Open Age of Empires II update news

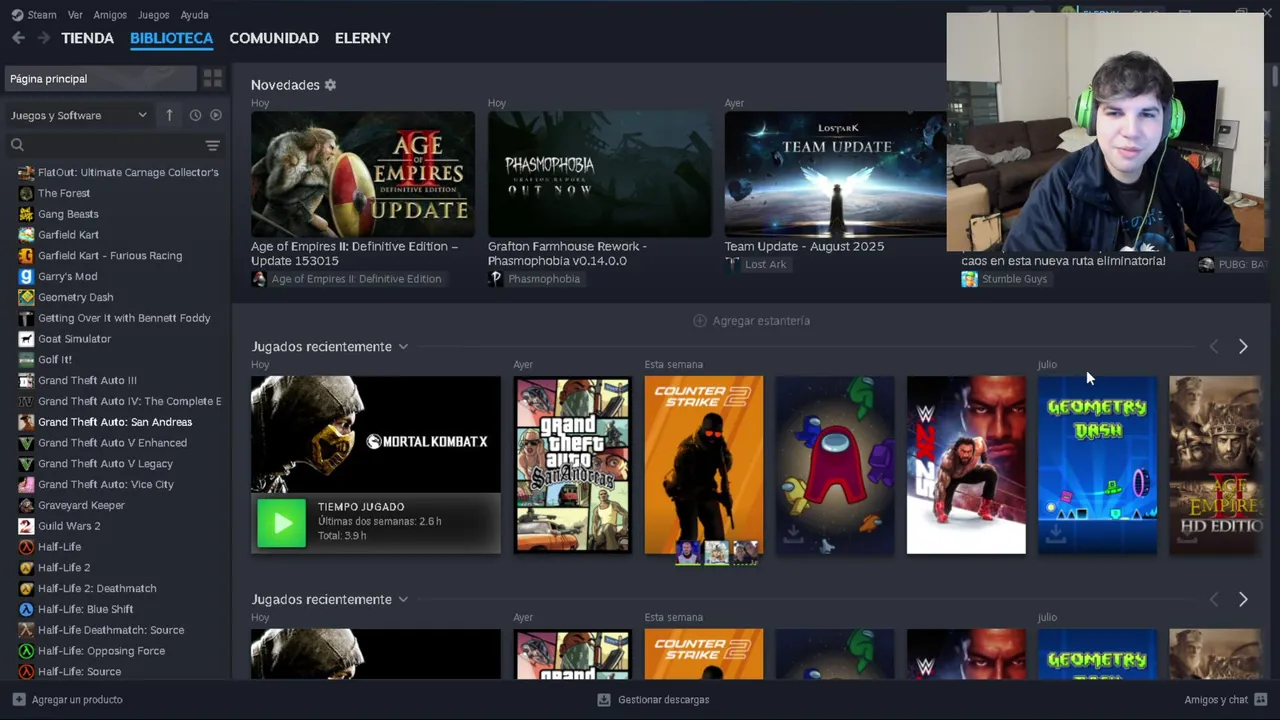(x=363, y=174)
